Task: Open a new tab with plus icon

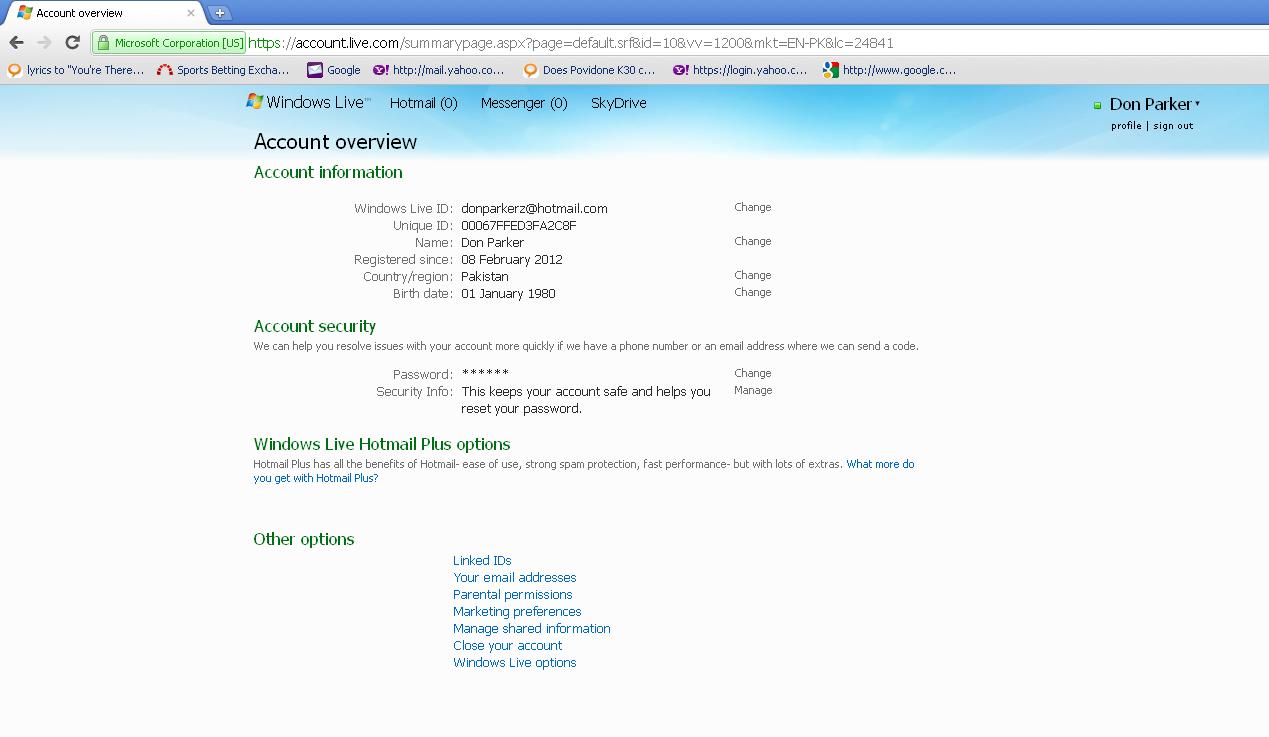Action: 219,13
